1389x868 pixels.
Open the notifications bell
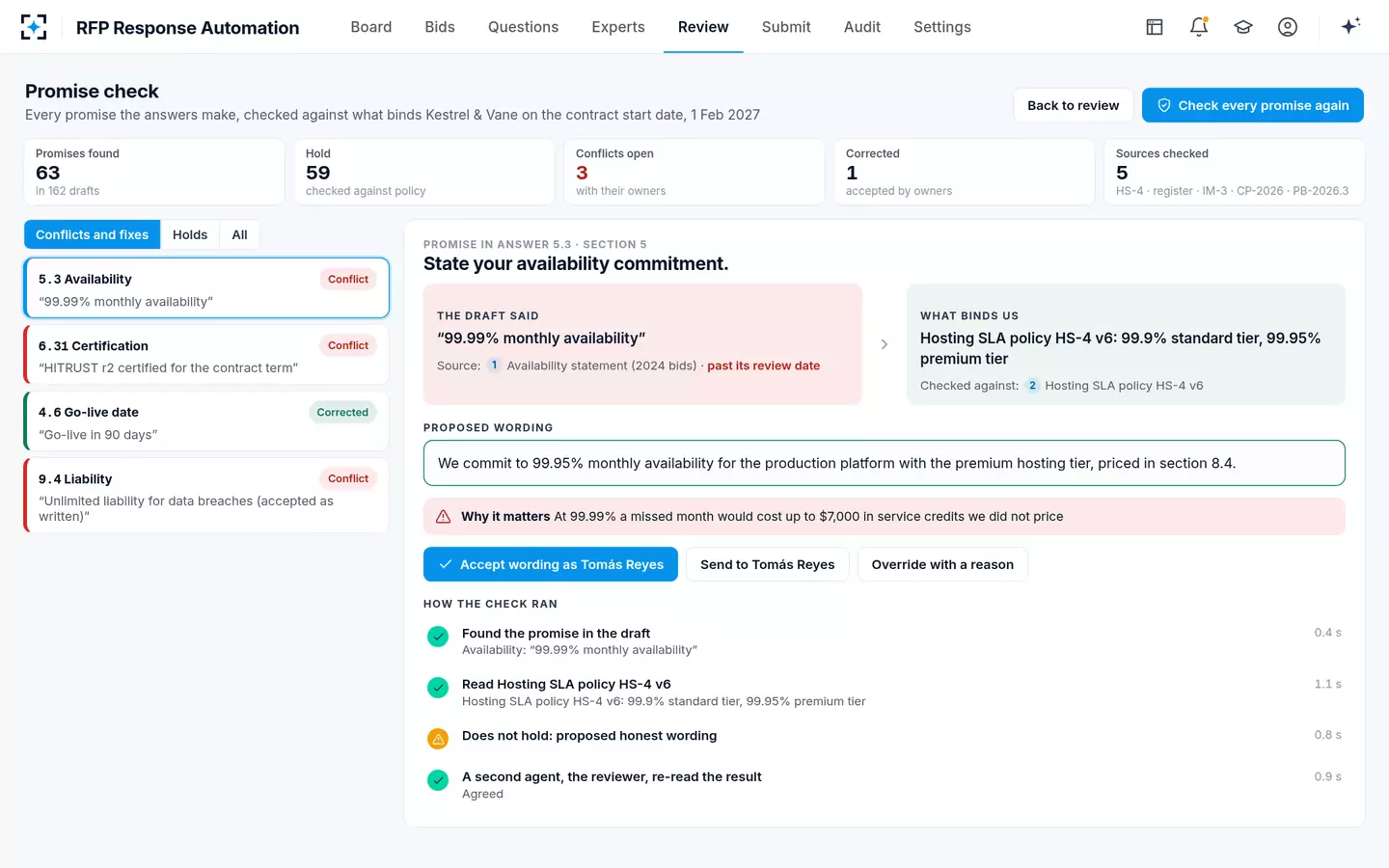[1199, 27]
